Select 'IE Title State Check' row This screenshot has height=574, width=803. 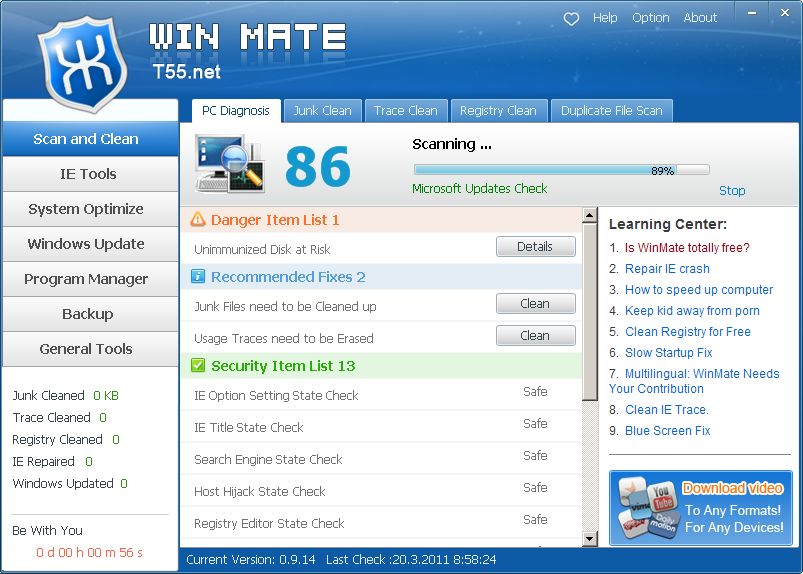(x=381, y=427)
